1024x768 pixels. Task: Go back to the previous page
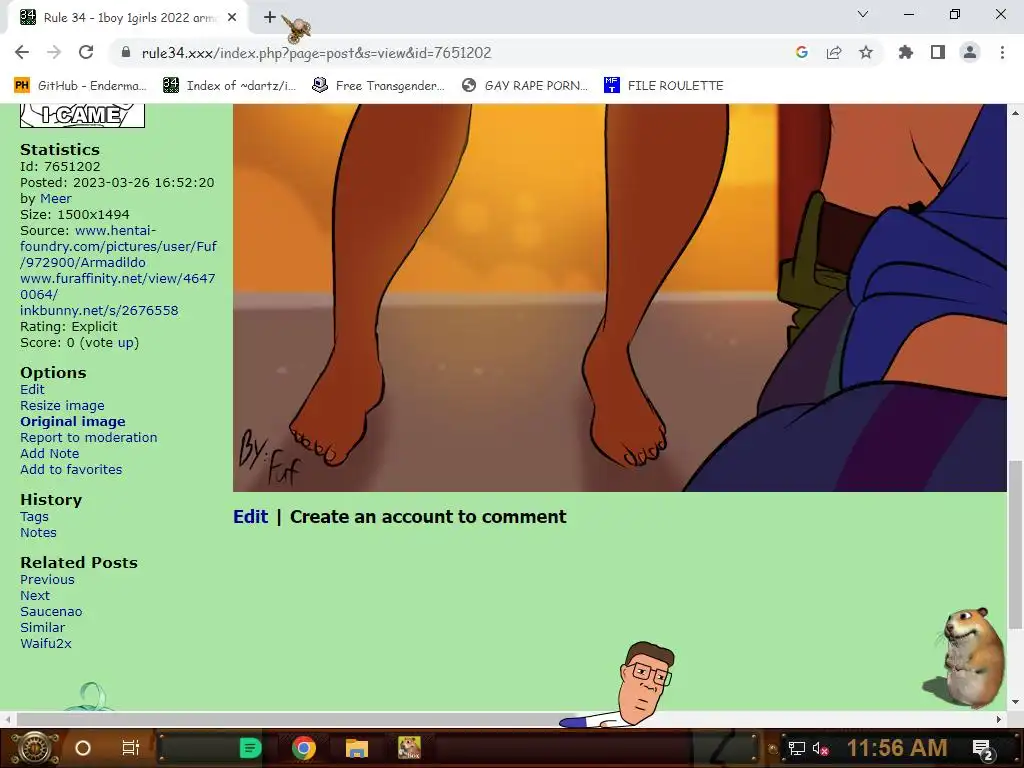click(22, 52)
